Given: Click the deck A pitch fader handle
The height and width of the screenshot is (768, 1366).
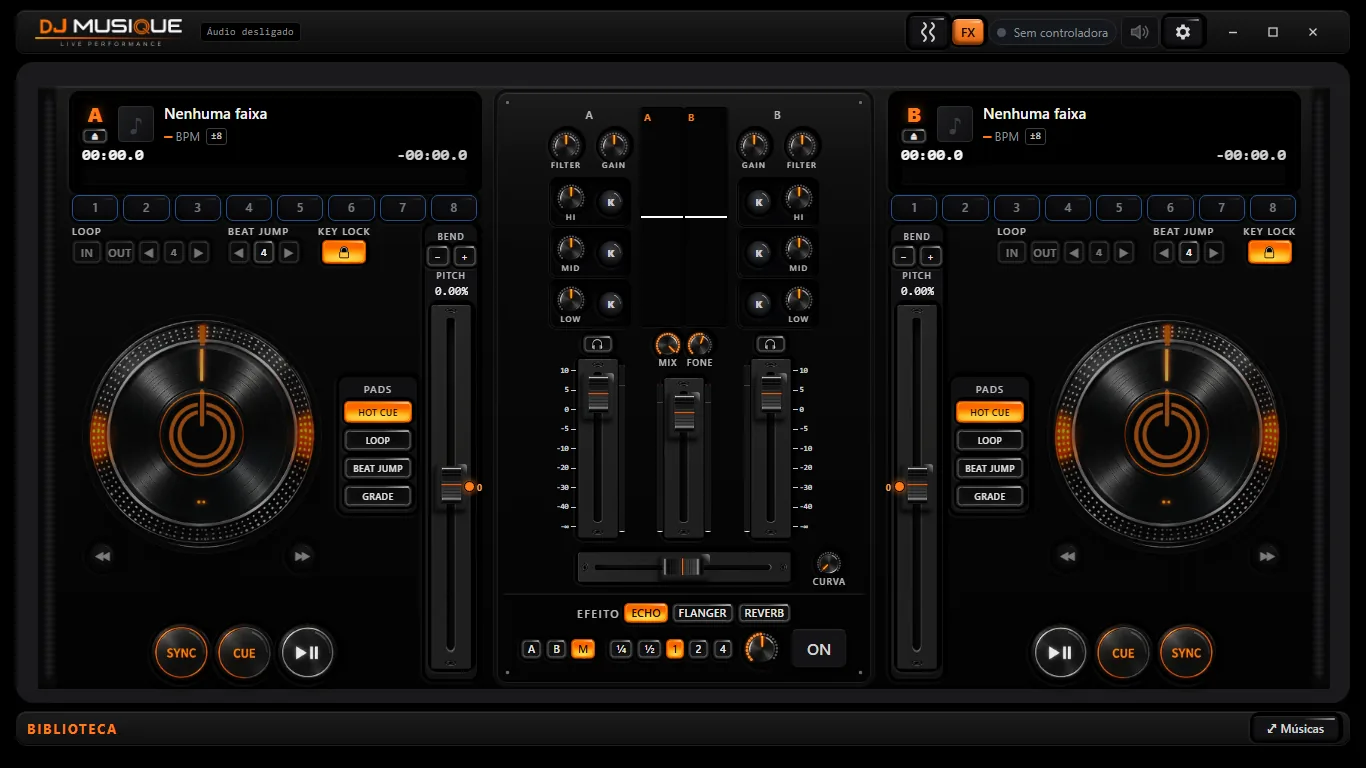Looking at the screenshot, I should click(454, 484).
